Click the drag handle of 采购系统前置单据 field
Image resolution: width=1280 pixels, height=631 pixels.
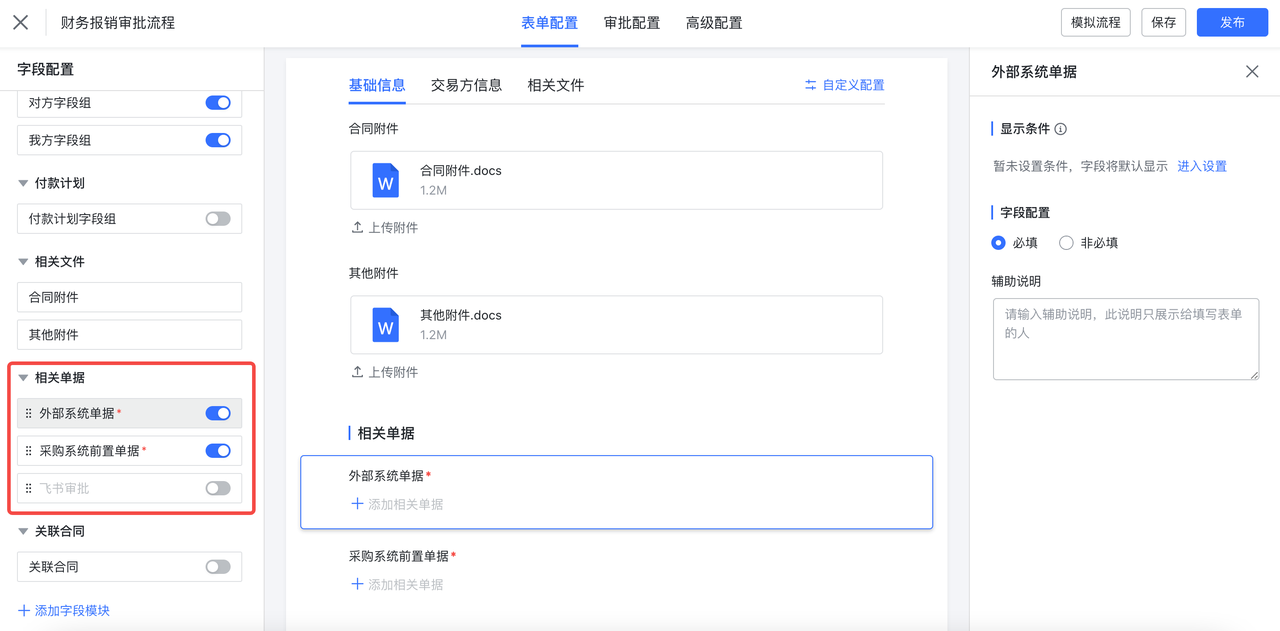29,451
